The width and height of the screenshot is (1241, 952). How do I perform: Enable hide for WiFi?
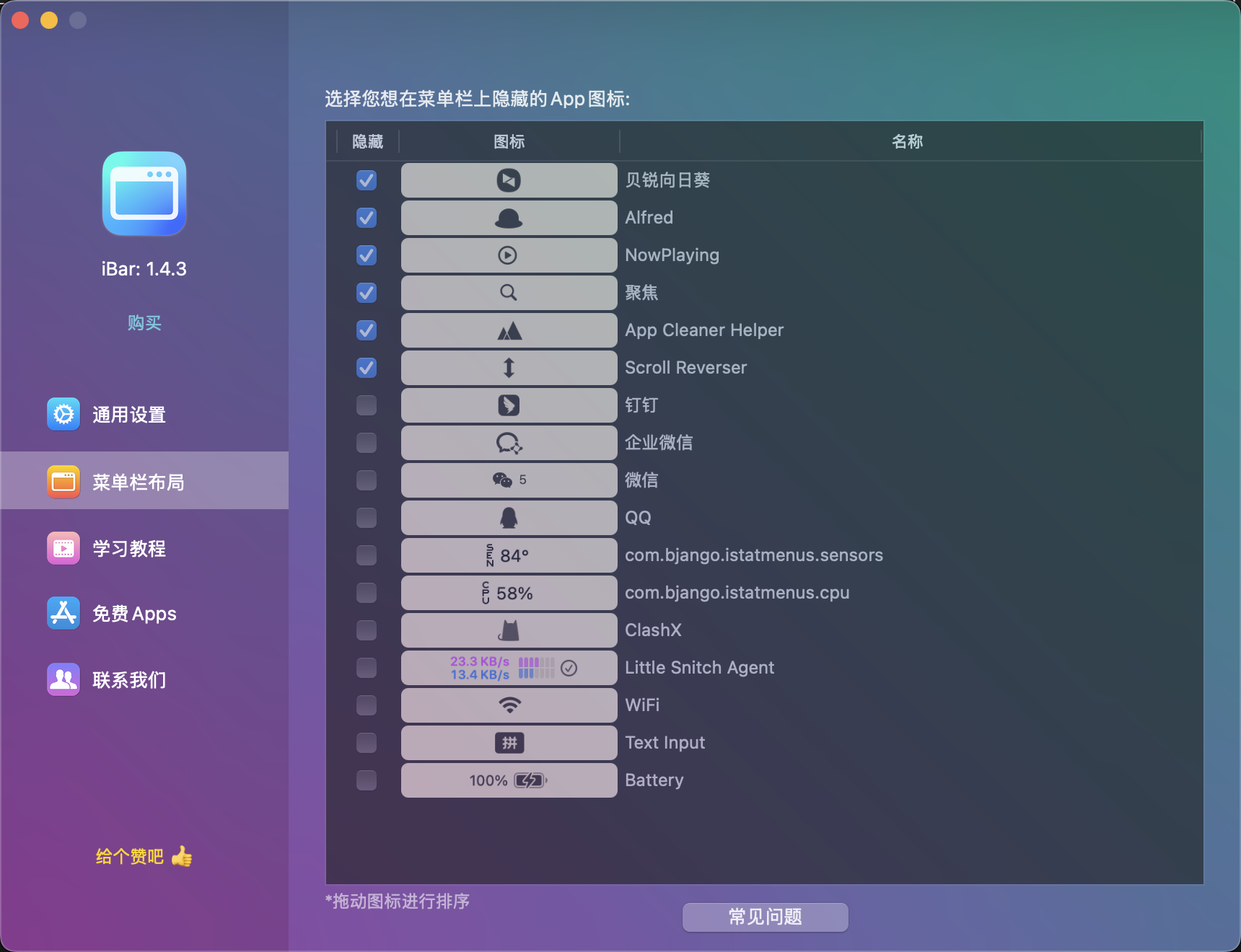point(367,705)
